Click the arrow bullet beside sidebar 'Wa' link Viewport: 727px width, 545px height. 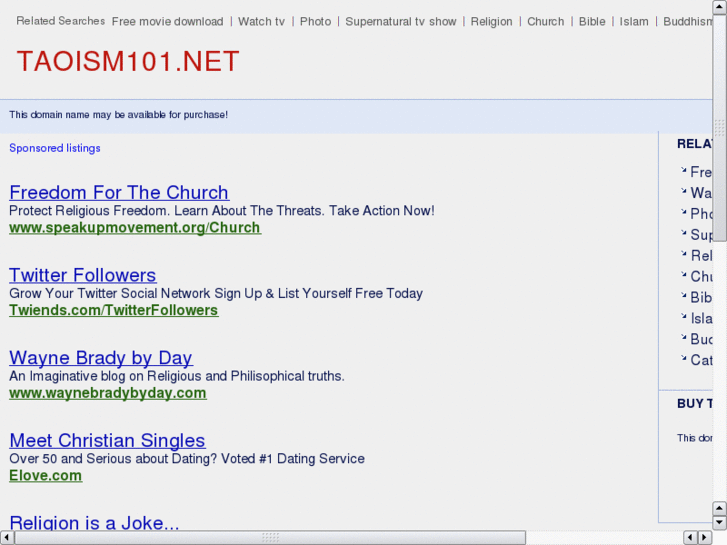(x=683, y=191)
